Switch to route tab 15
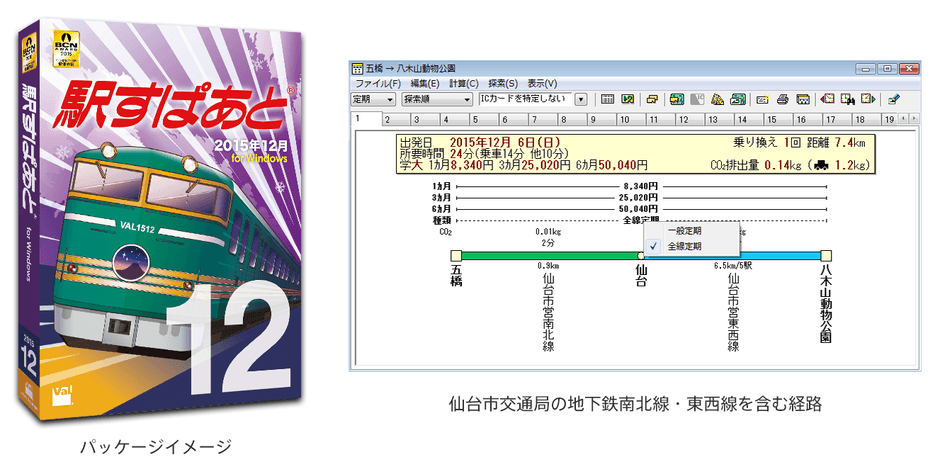This screenshot has width=940, height=472. coord(779,120)
